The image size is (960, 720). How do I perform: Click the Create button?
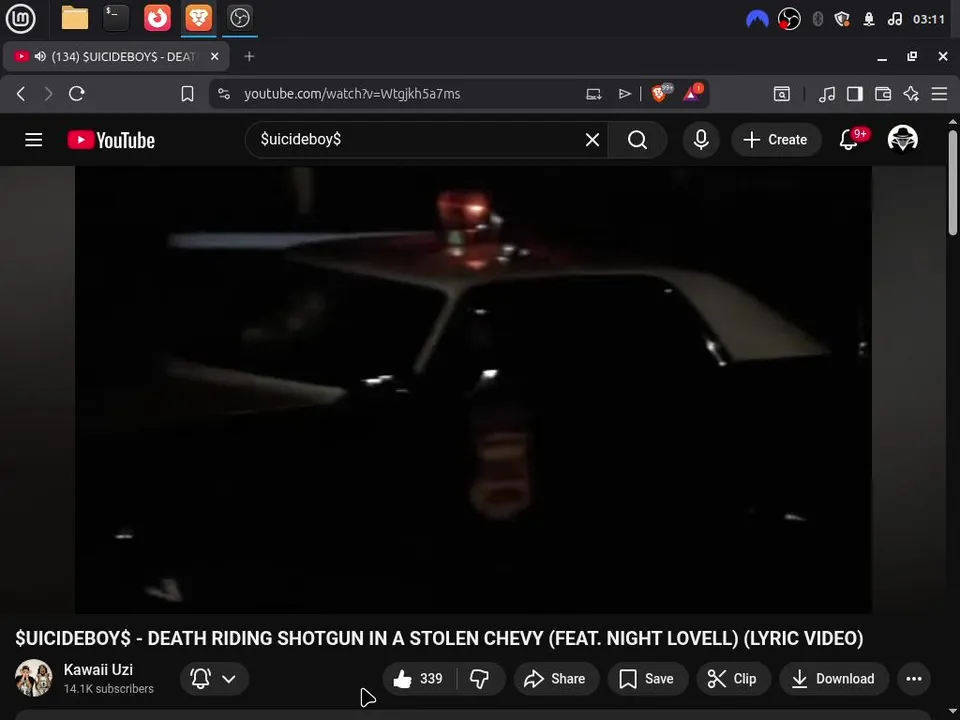coord(776,140)
